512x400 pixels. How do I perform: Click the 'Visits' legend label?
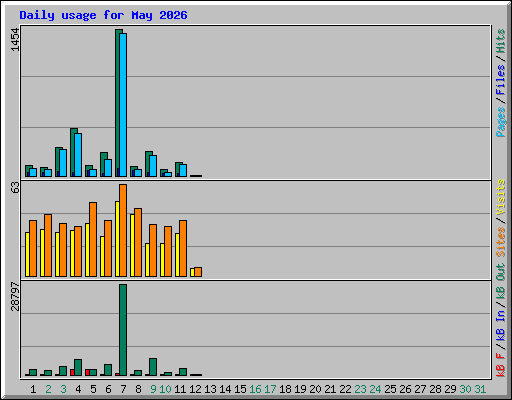pyautogui.click(x=501, y=197)
